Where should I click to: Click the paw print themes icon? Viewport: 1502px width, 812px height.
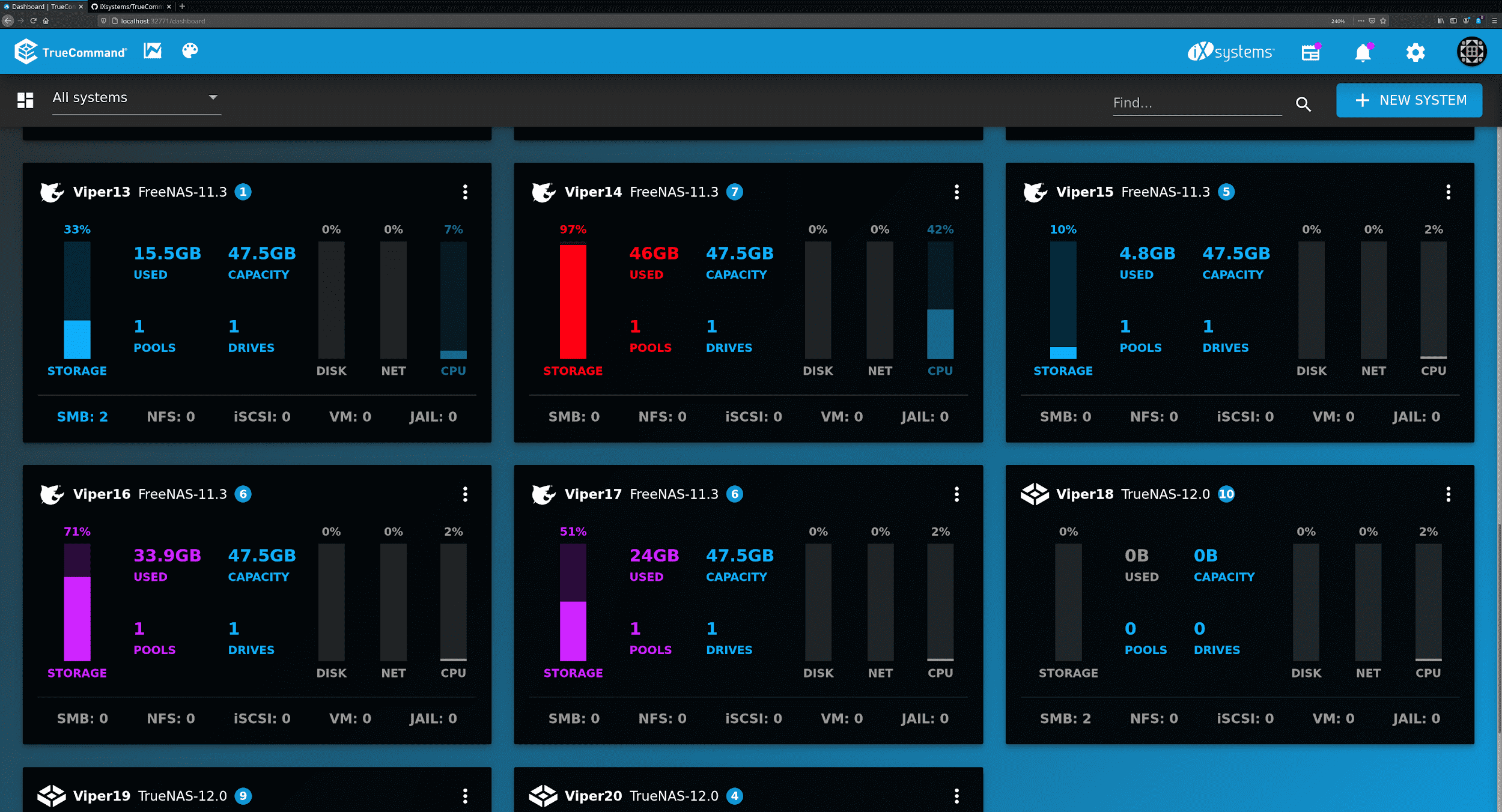(x=190, y=51)
